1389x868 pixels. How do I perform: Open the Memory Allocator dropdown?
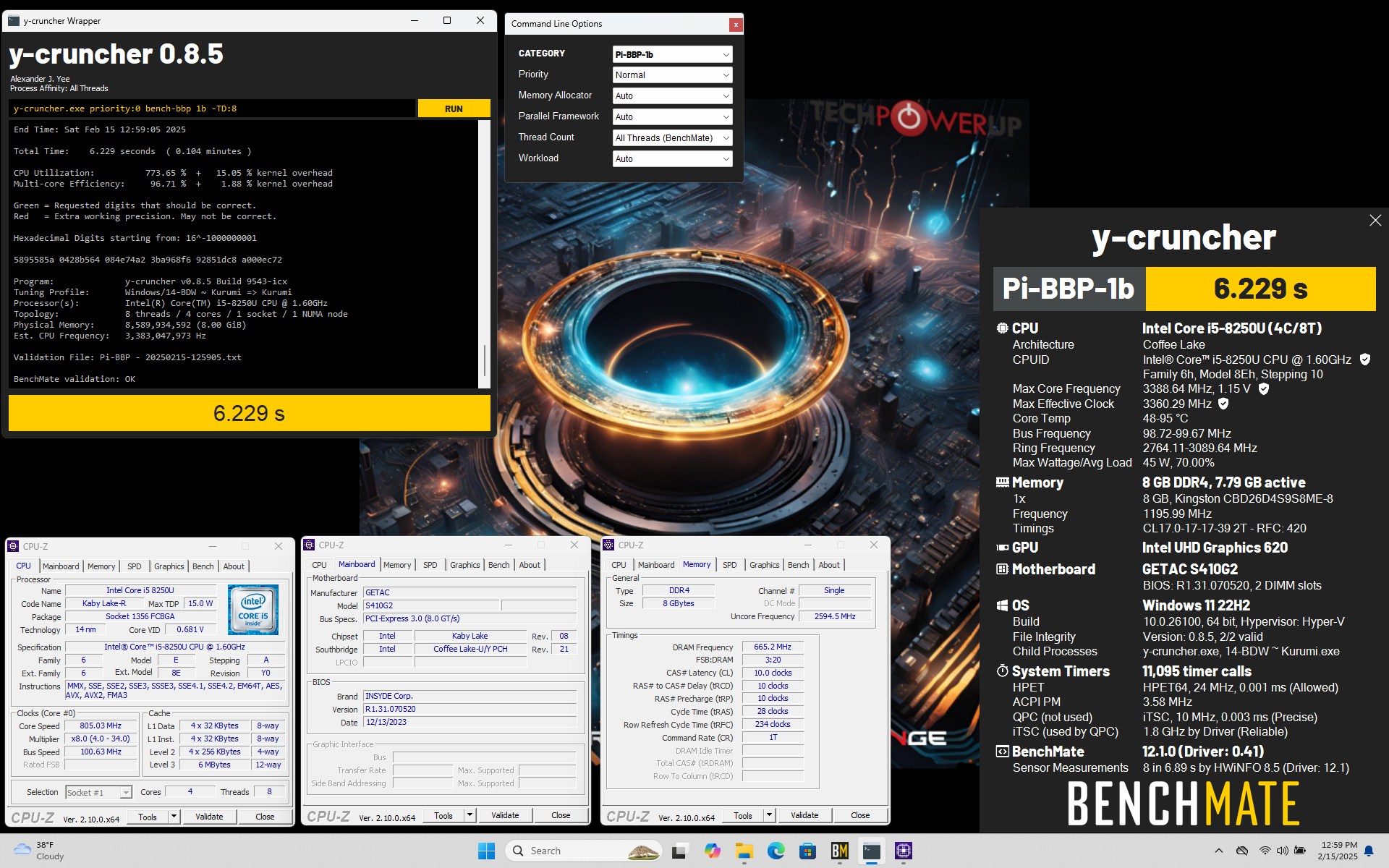tap(672, 96)
